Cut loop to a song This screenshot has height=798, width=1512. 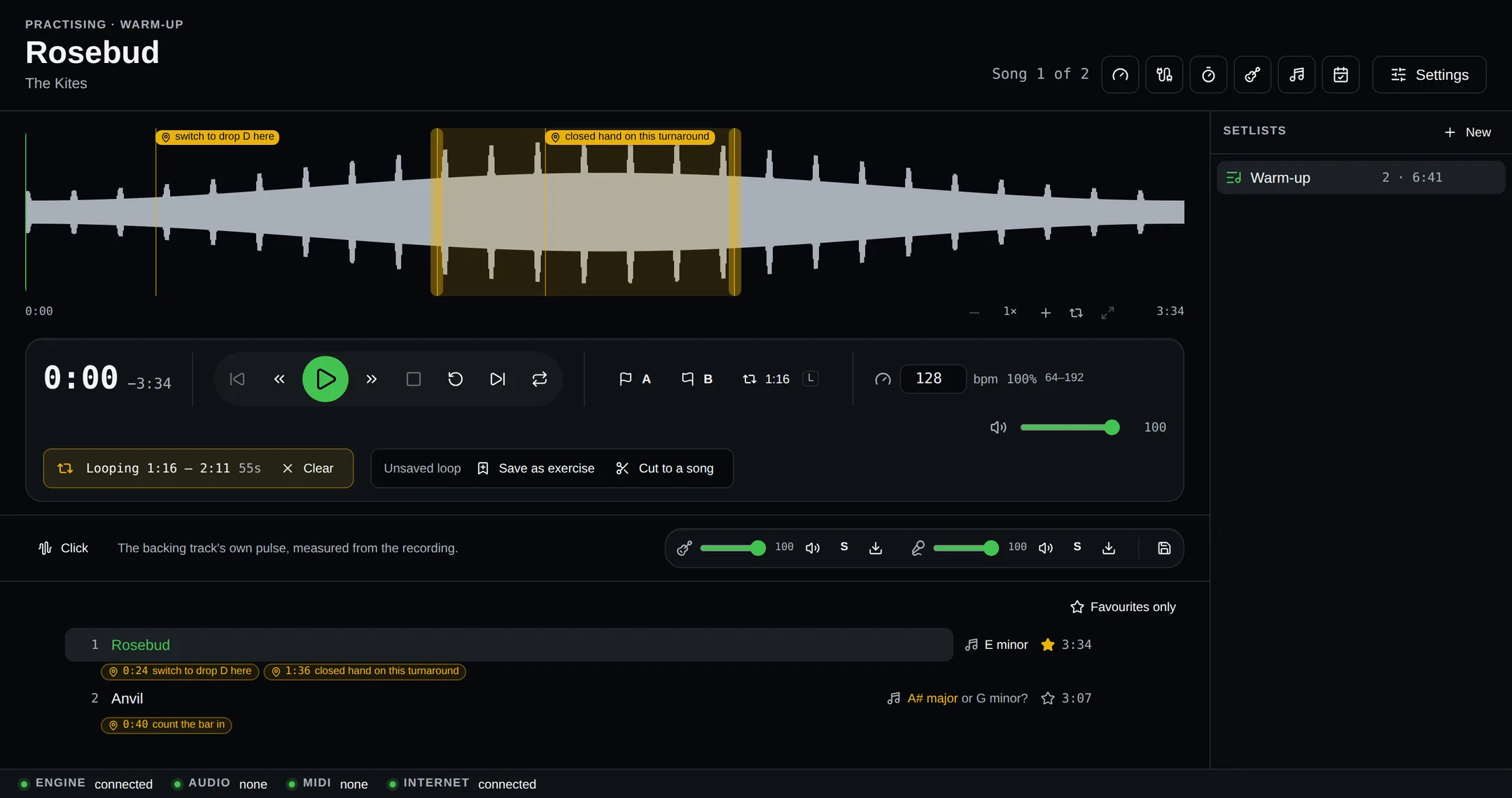(665, 468)
